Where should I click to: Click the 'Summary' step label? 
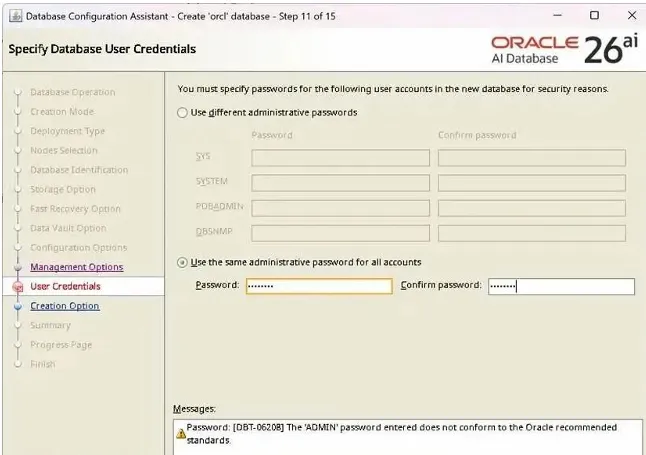click(x=50, y=325)
